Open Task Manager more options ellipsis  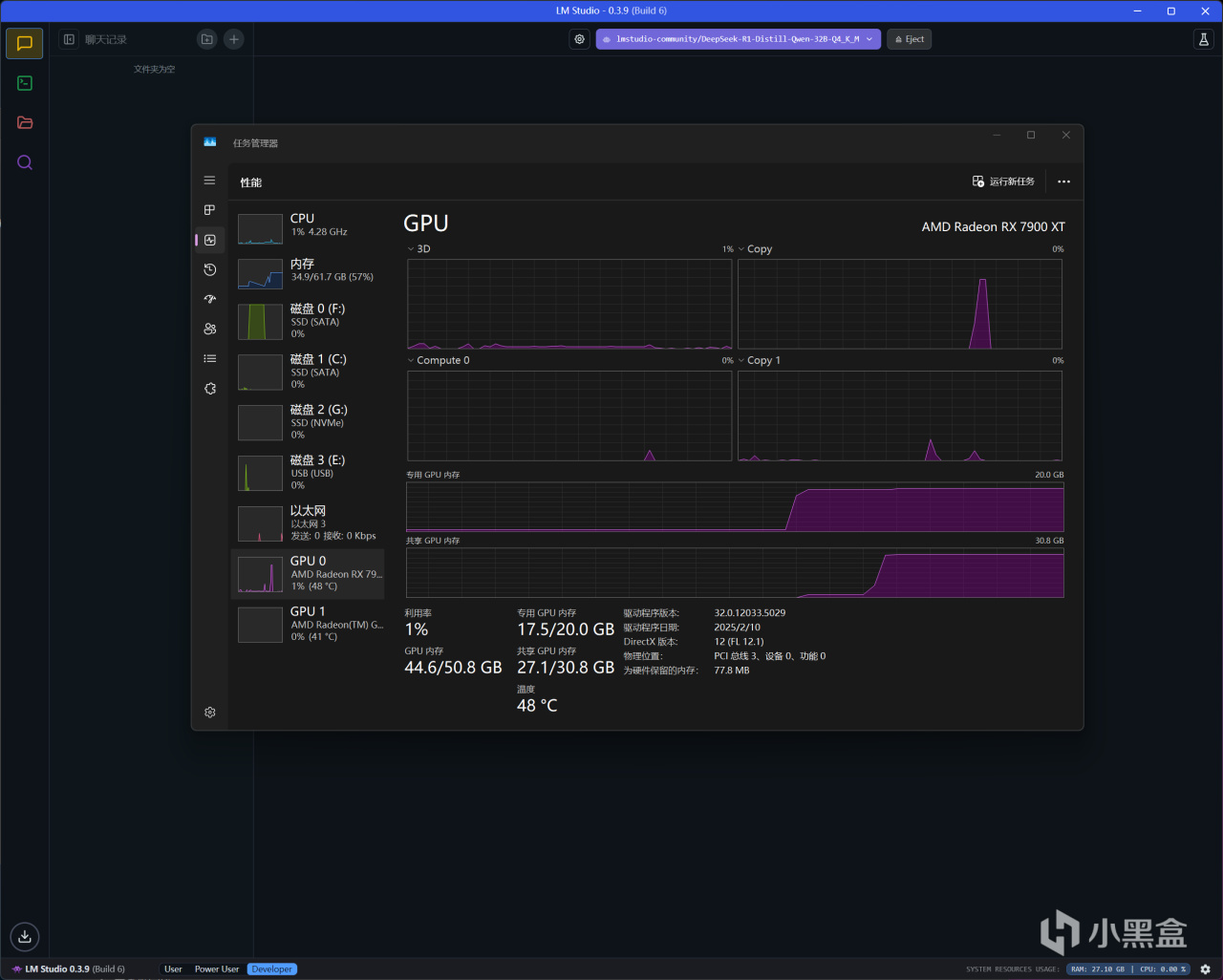click(1064, 181)
